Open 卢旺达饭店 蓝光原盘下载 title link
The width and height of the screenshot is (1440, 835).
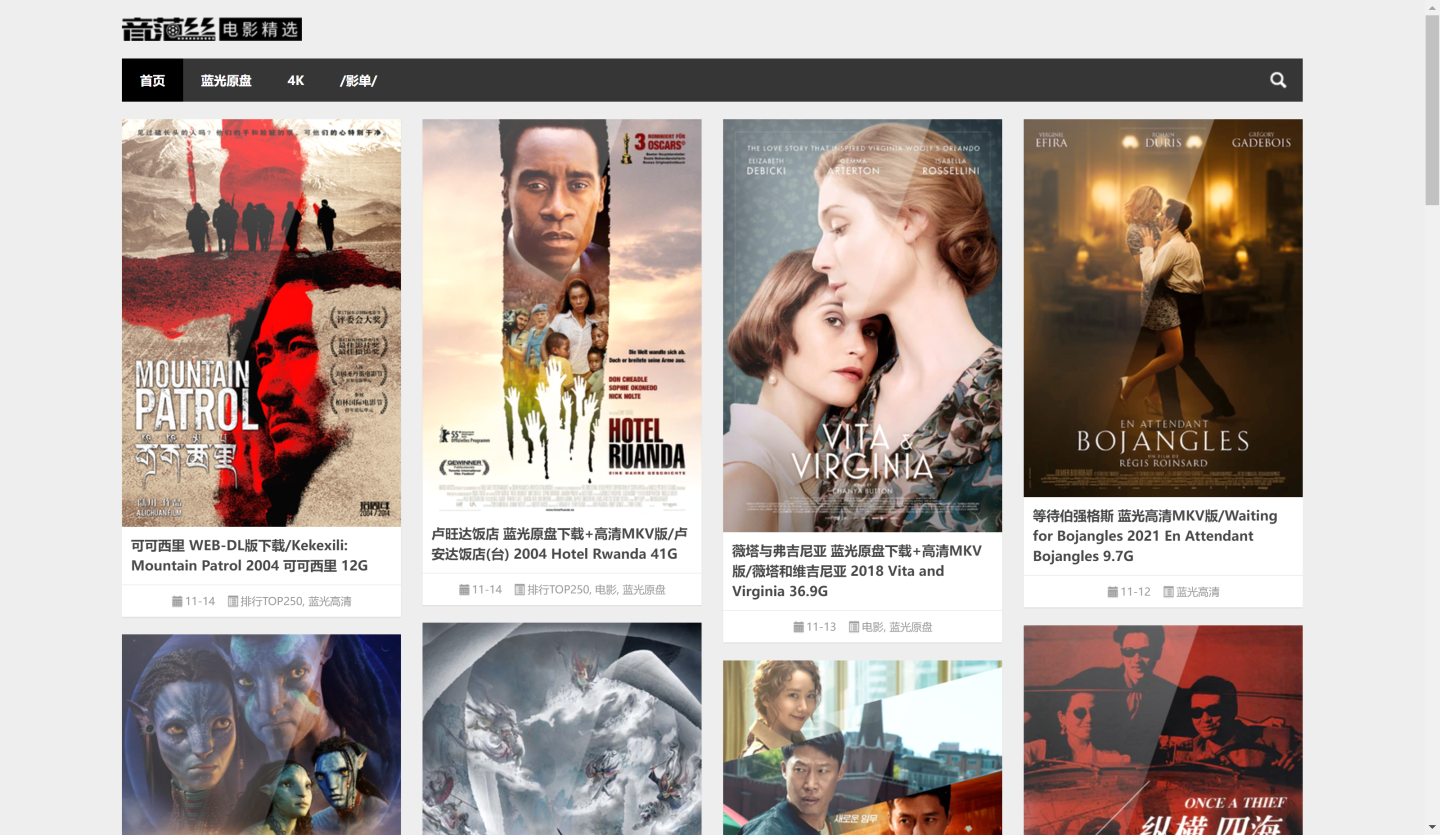pos(560,543)
